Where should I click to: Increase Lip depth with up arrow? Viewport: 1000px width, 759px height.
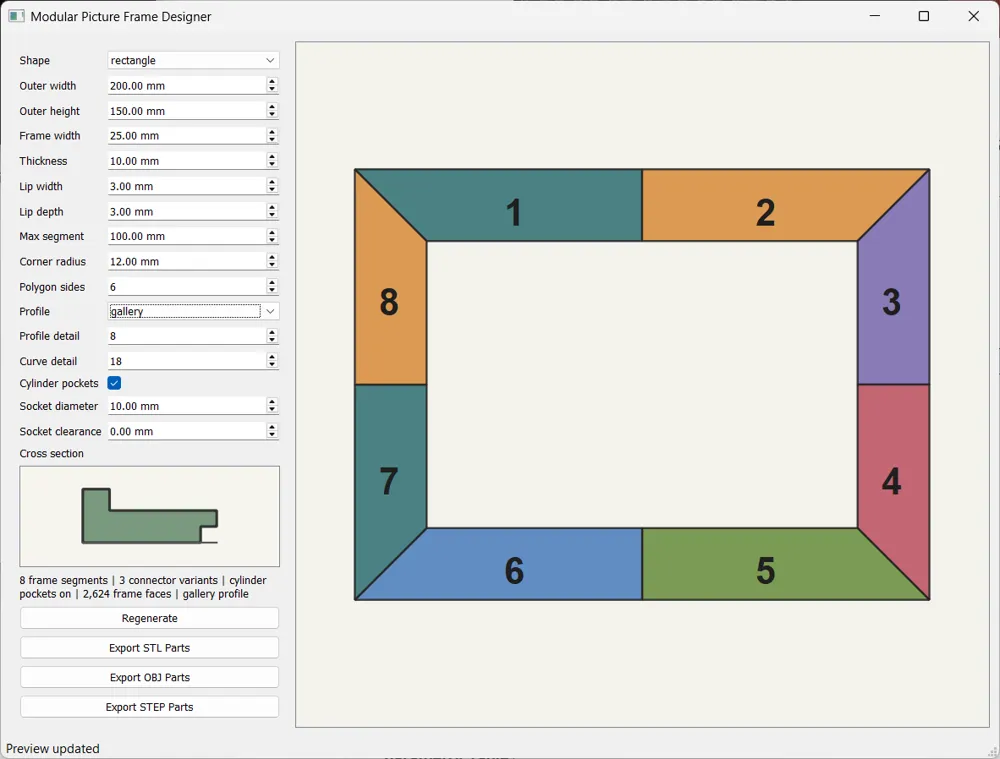(272, 207)
